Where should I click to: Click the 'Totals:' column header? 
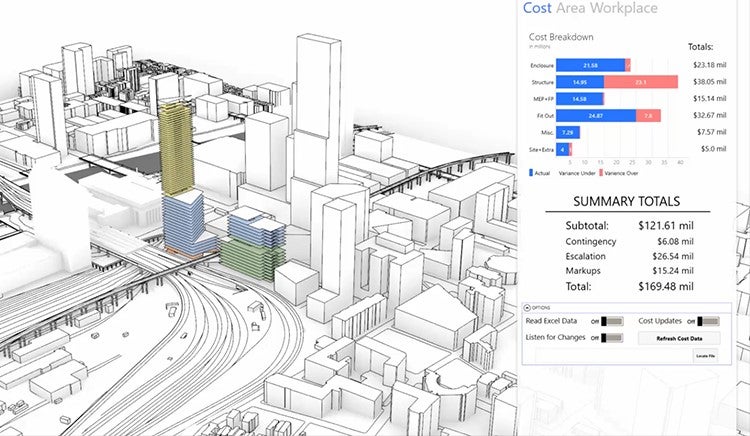pos(700,47)
